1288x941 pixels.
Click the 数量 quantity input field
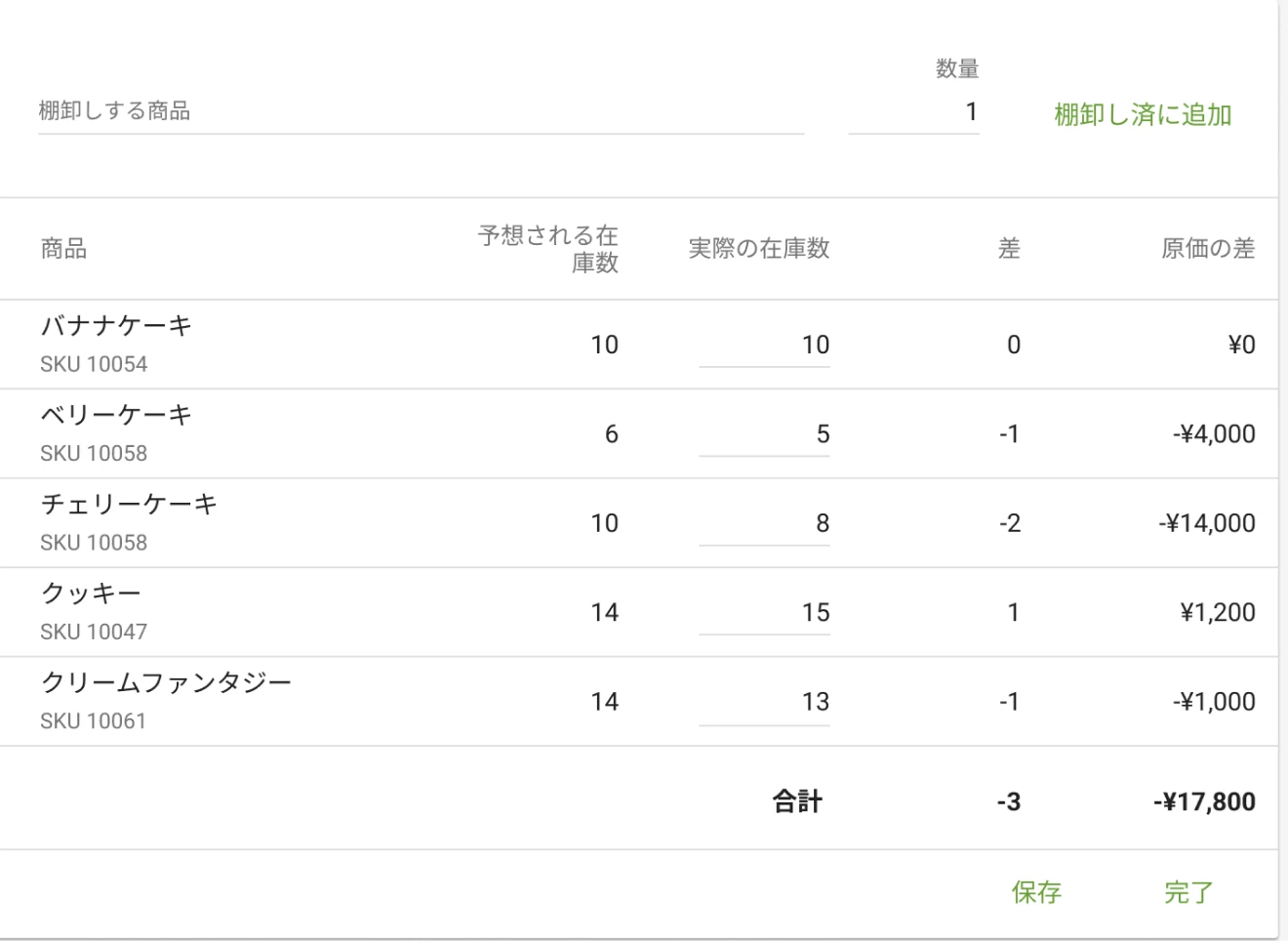point(914,112)
